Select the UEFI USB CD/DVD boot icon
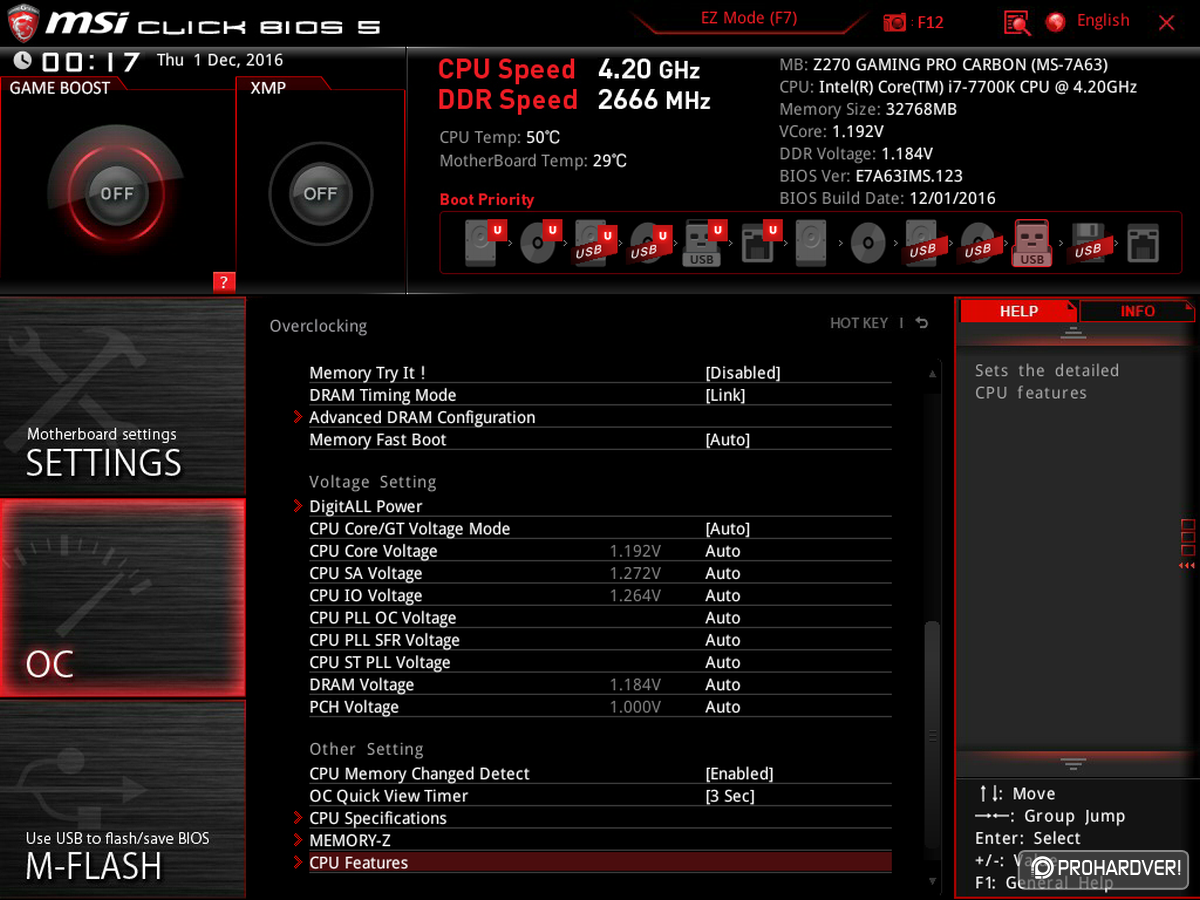 point(648,243)
